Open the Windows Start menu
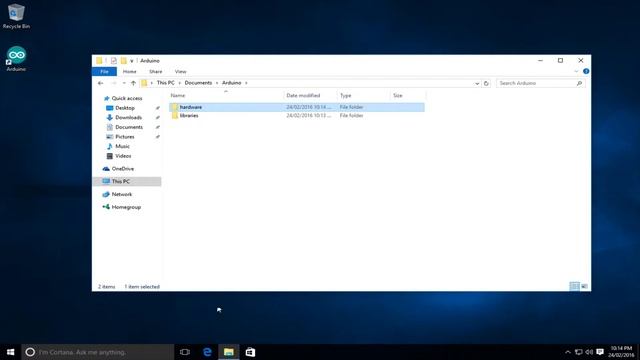 [x=11, y=352]
